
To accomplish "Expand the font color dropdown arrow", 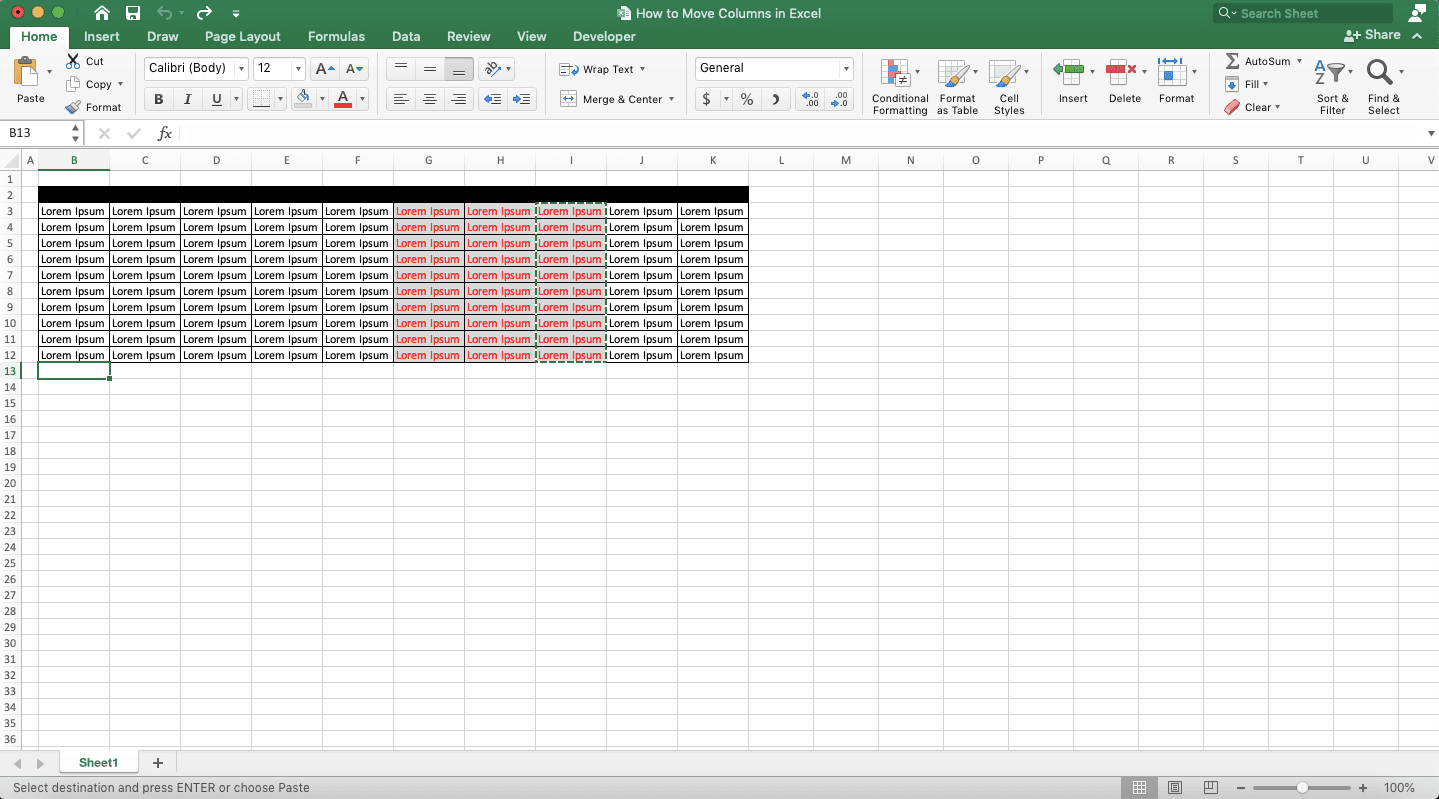I will coord(362,99).
